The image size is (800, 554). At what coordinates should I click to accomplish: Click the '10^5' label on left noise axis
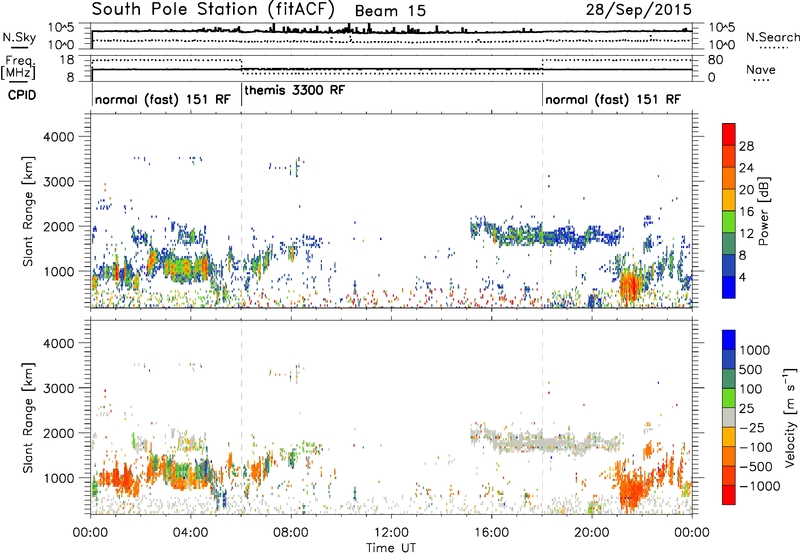tap(61, 28)
